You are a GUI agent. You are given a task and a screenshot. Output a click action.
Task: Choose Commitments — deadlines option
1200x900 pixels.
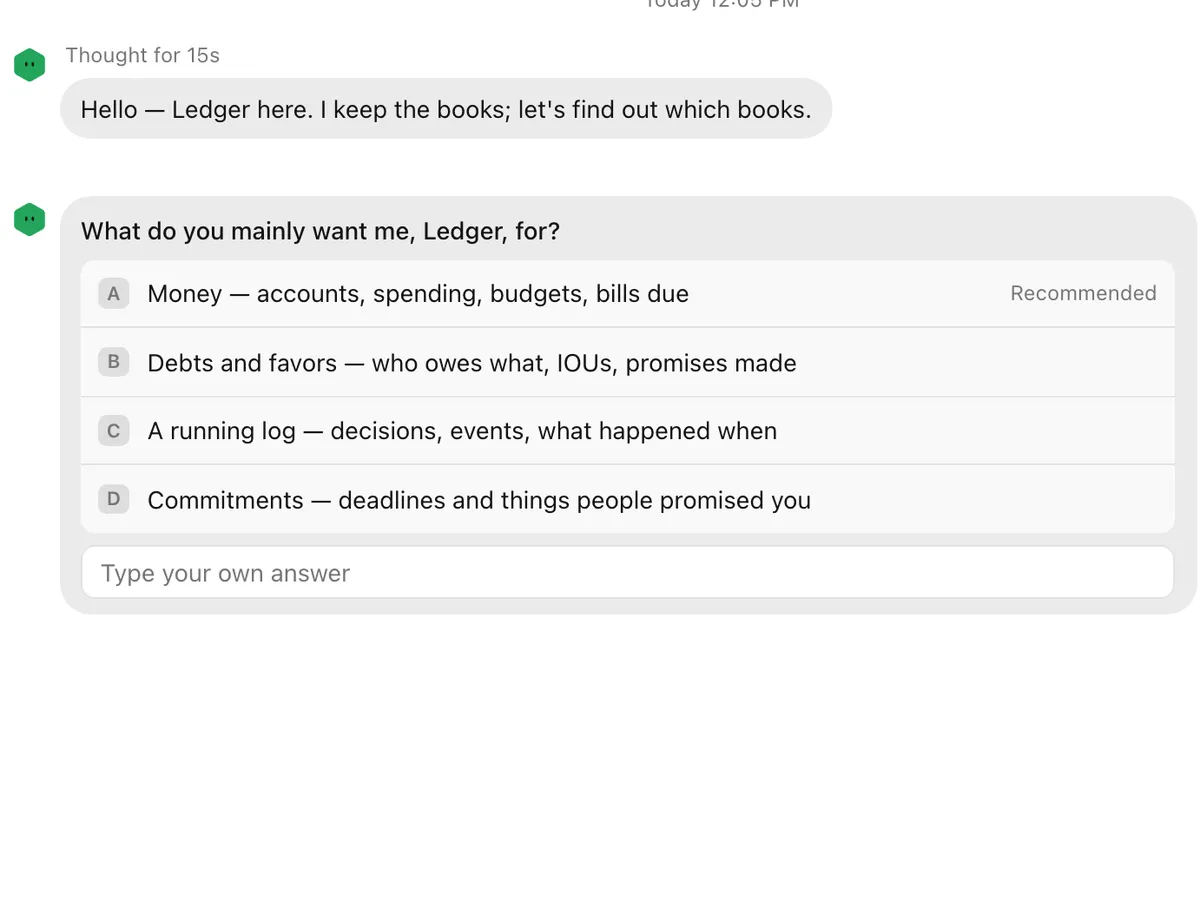[627, 499]
